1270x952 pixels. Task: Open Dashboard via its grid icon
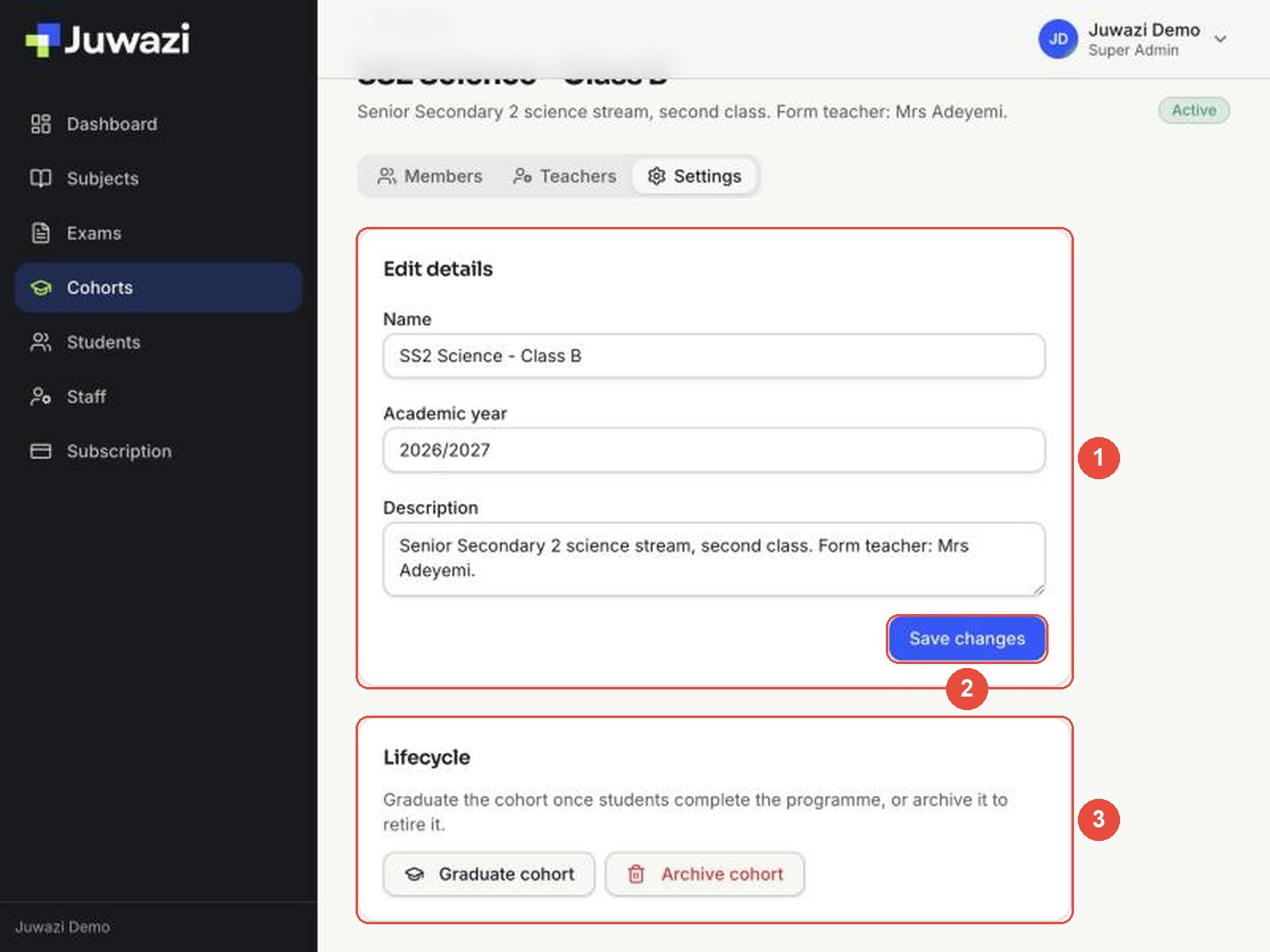pyautogui.click(x=40, y=124)
